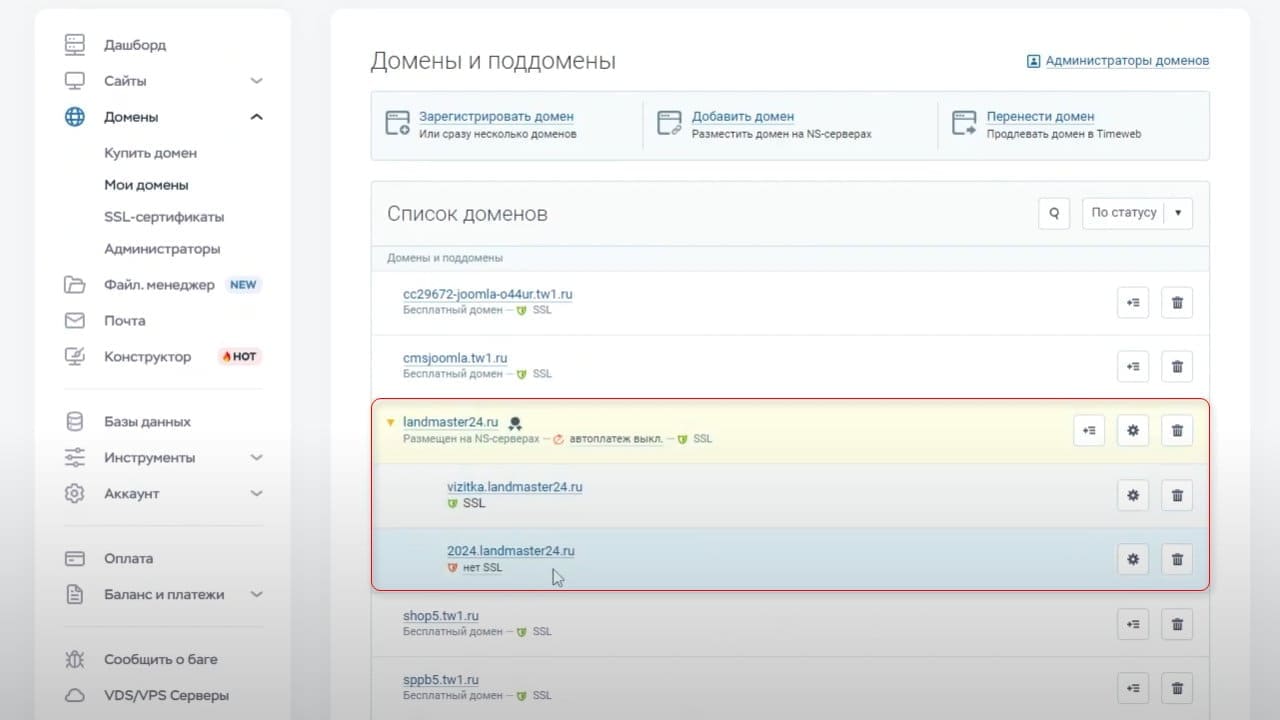
Task: Click add-subdomain icon for cmsjoomla.tw1.ru
Action: [1133, 367]
